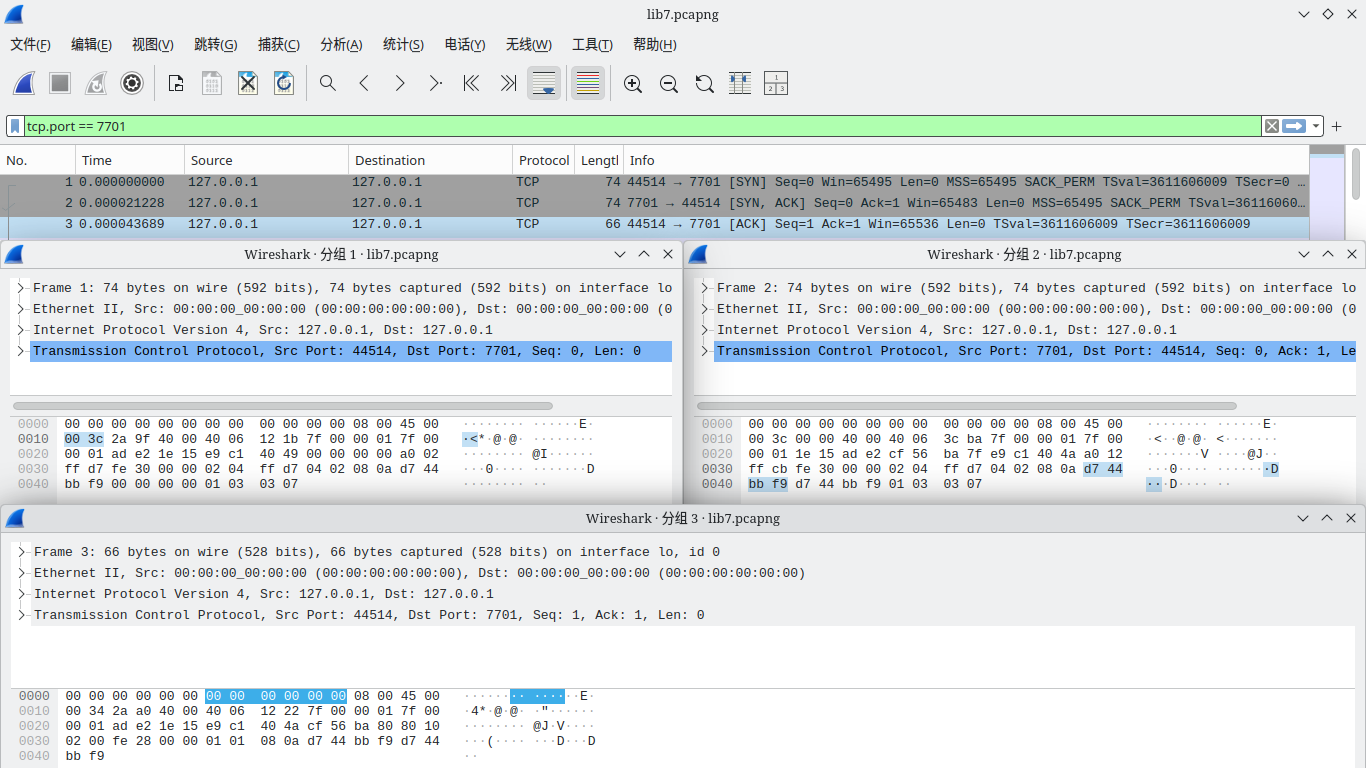1366x768 pixels.
Task: Expand Transmission Control Protocol in Frame 3 window
Action: coord(22,615)
